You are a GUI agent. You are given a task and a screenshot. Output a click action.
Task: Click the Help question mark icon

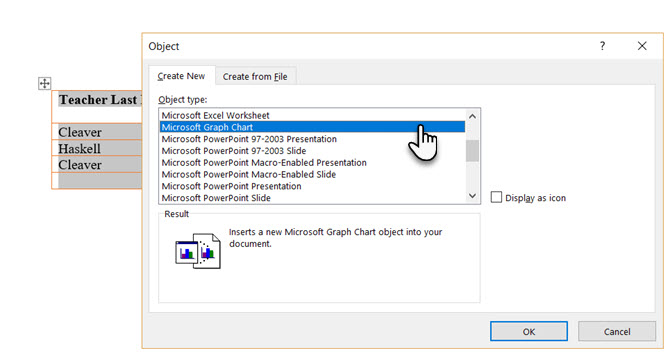point(602,46)
